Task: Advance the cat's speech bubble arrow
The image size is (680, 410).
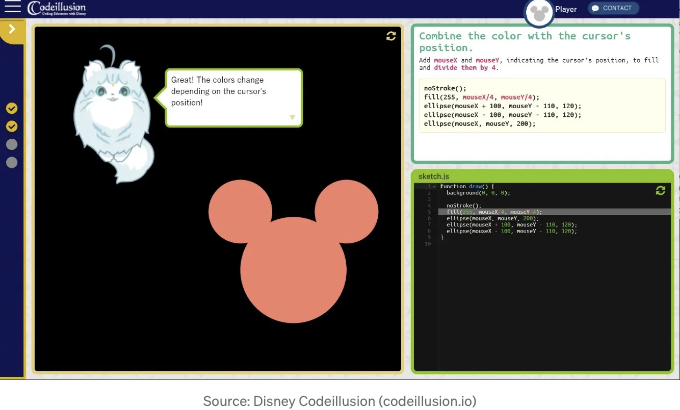Action: click(292, 117)
